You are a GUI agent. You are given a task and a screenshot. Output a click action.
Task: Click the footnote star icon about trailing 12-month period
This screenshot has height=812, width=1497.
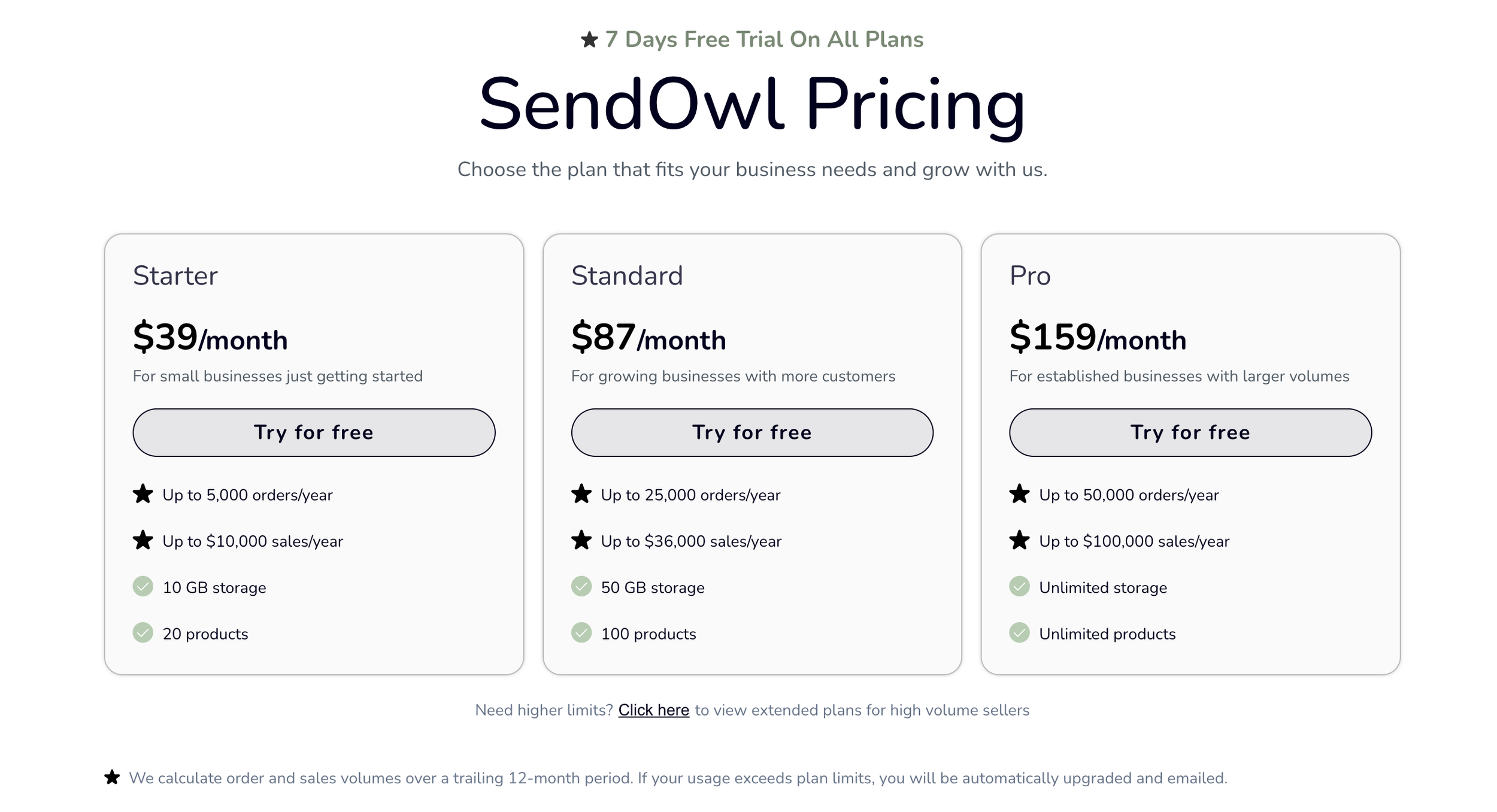[x=112, y=777]
